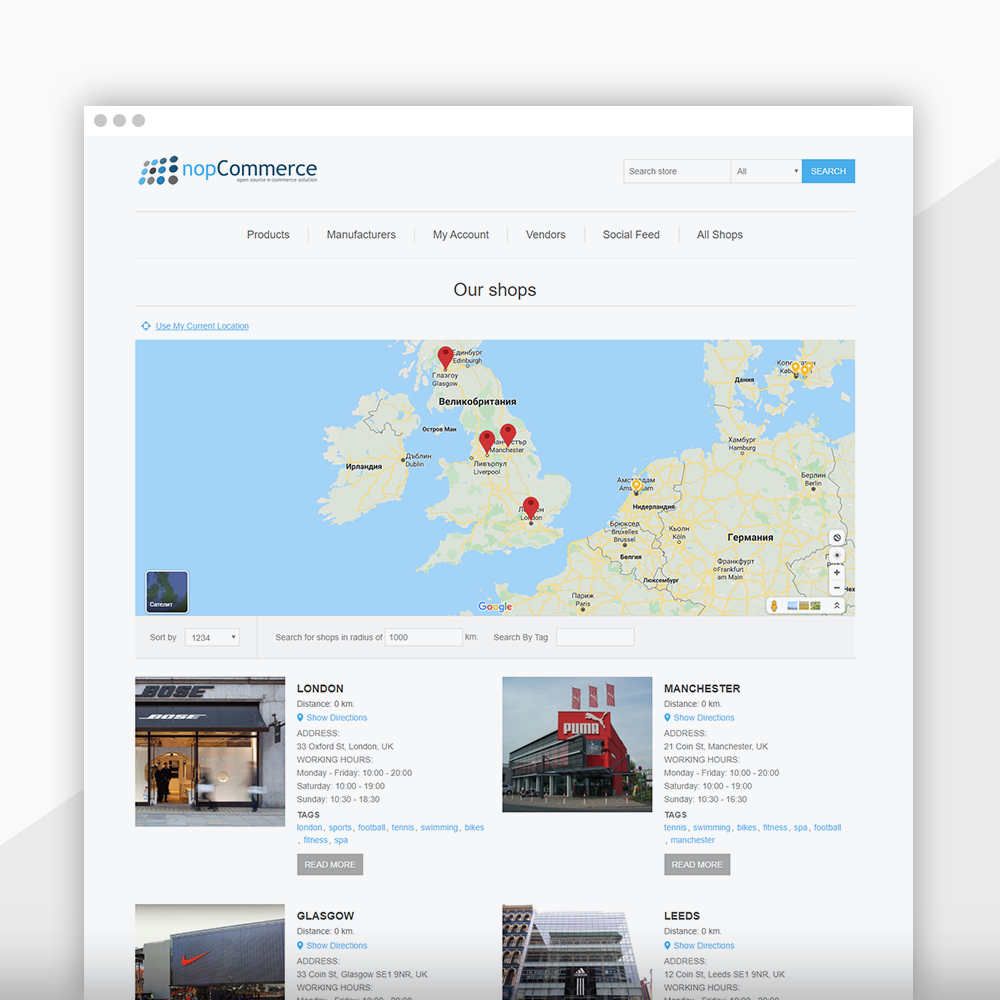Click the LEEDS shop title

click(x=682, y=916)
